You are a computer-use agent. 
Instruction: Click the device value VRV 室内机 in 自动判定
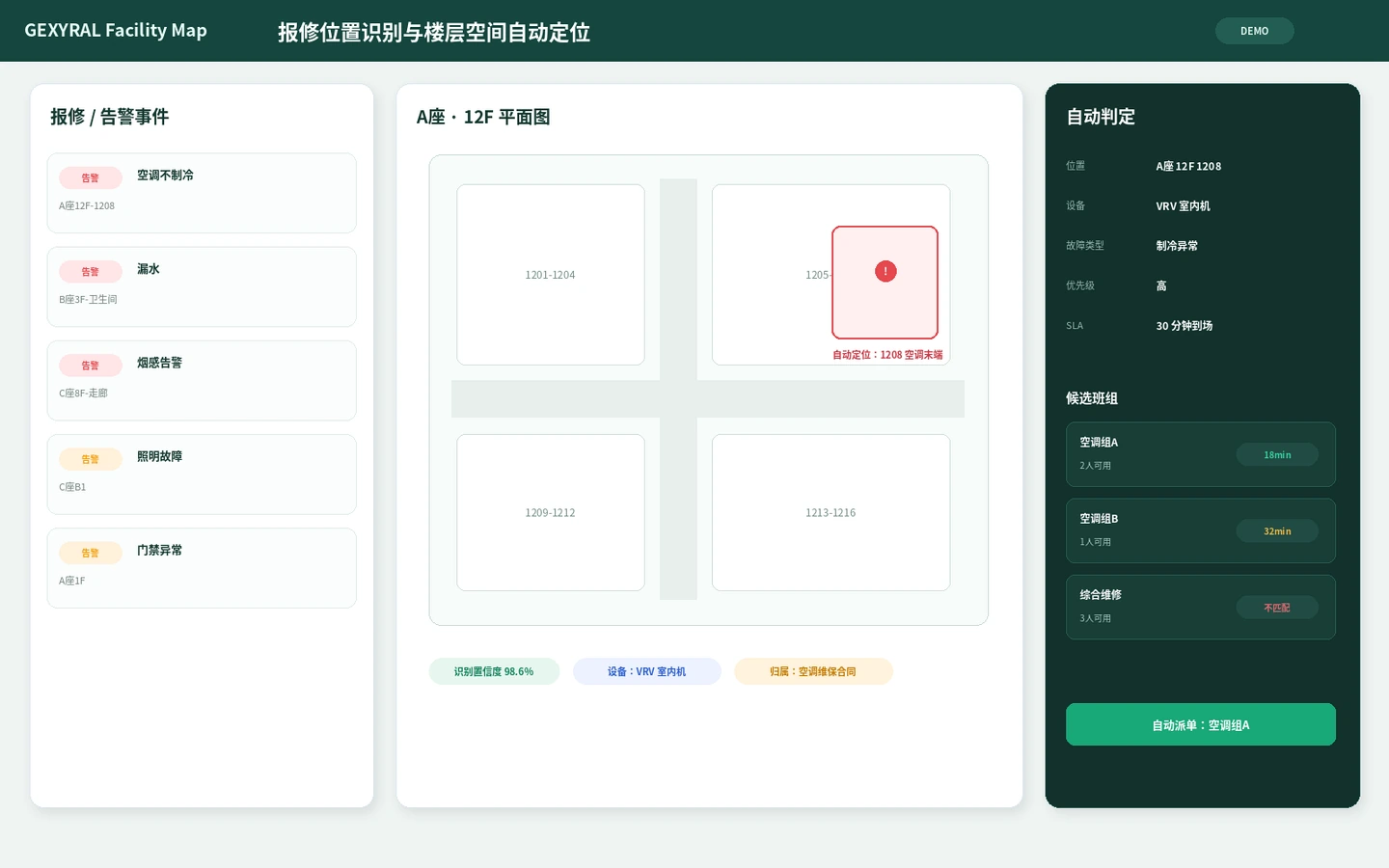coord(1183,205)
